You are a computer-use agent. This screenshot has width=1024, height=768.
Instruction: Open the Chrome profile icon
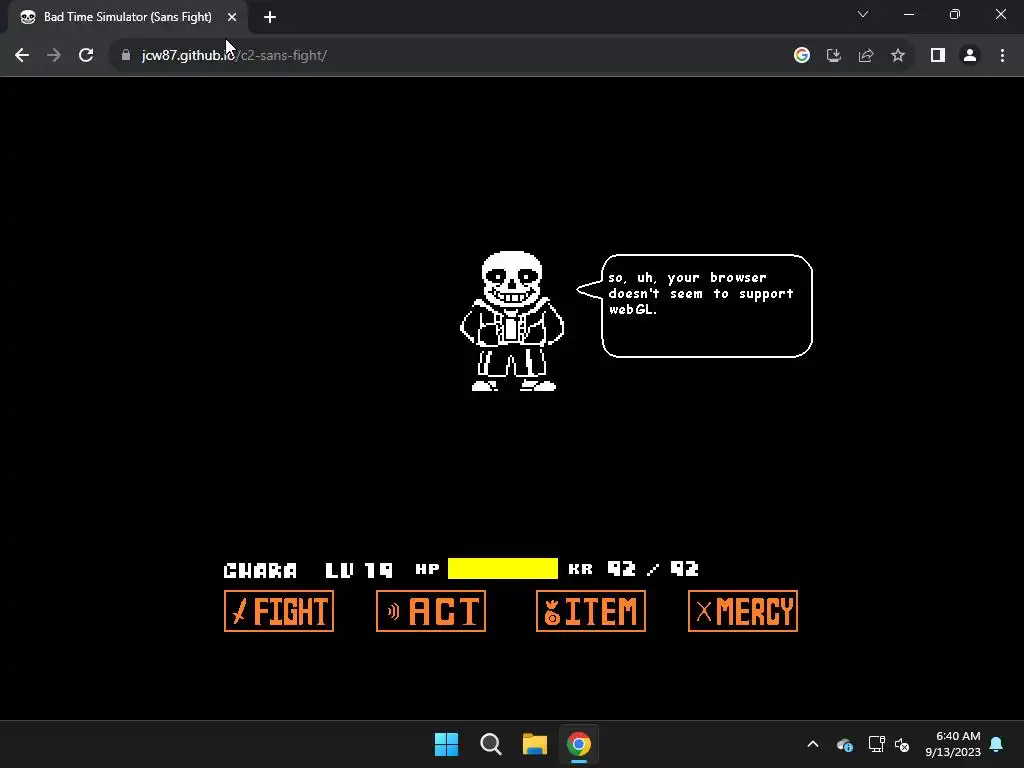pyautogui.click(x=970, y=56)
